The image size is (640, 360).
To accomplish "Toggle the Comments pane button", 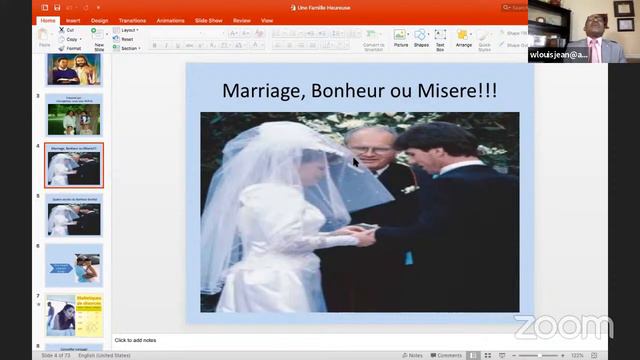I will 446,356.
